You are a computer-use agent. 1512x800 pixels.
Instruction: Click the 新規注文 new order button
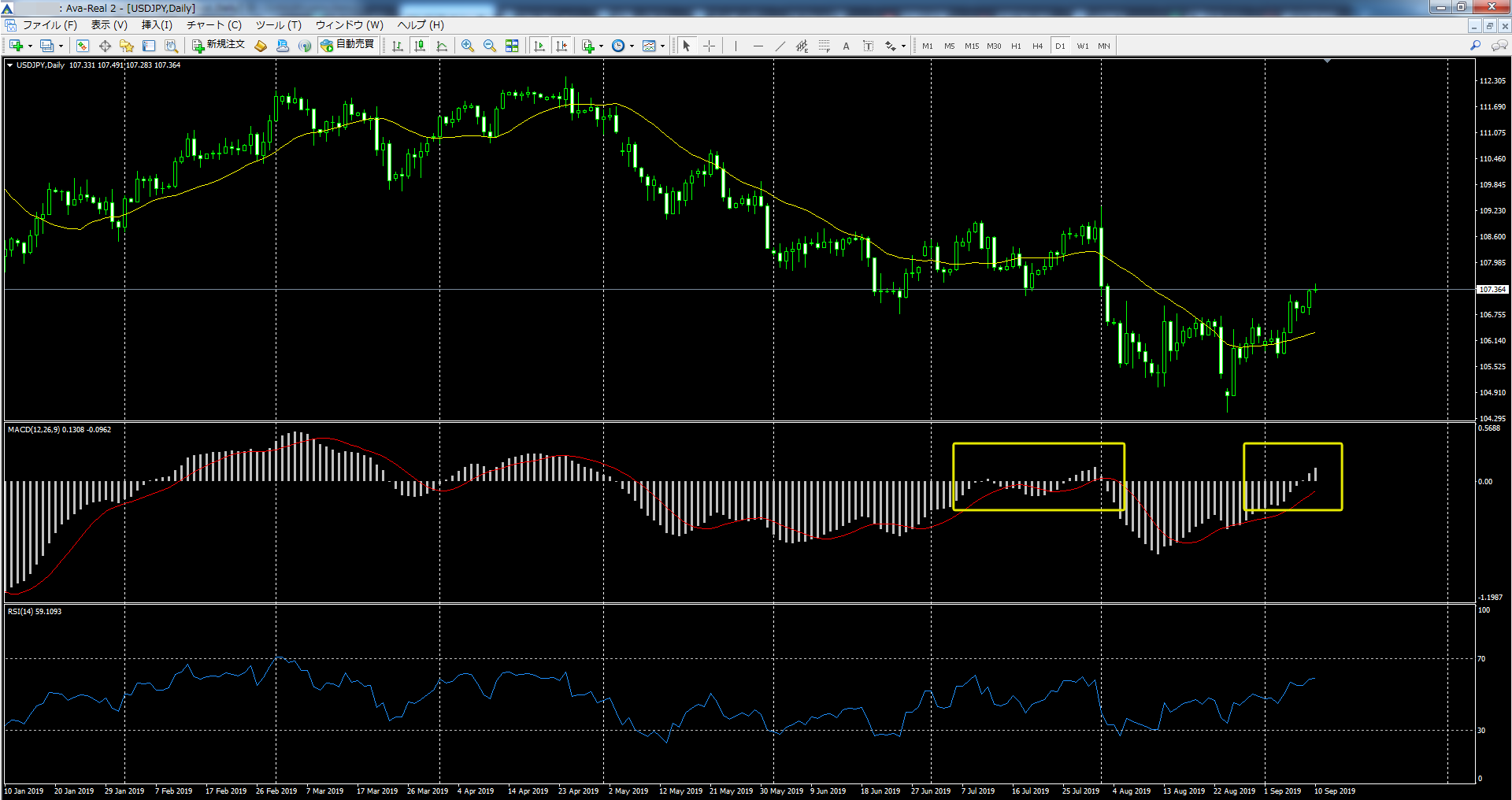219,45
